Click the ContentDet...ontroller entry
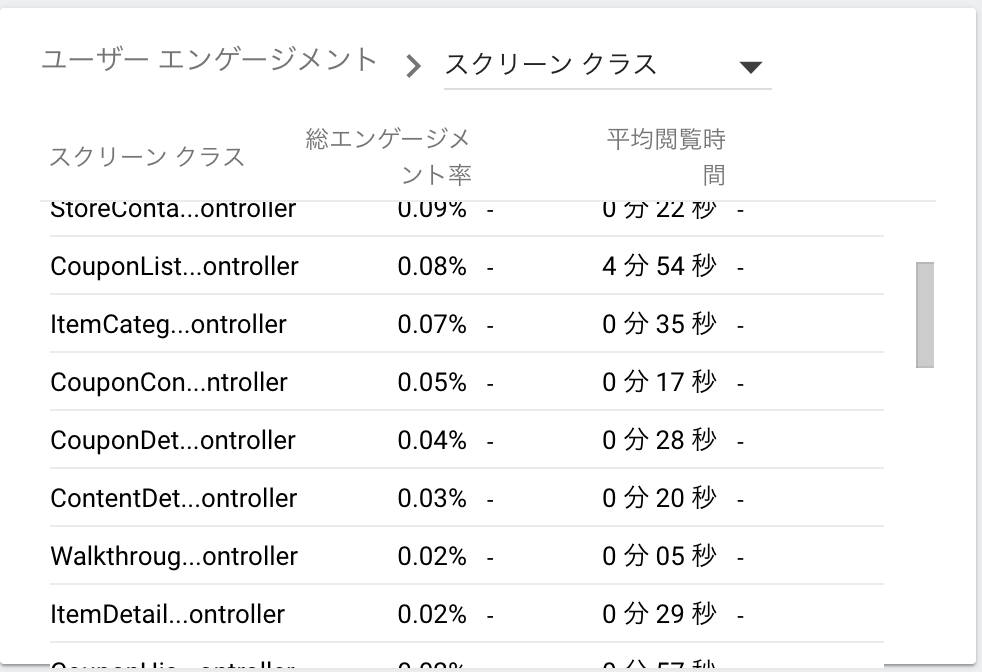The width and height of the screenshot is (982, 672). tap(173, 498)
